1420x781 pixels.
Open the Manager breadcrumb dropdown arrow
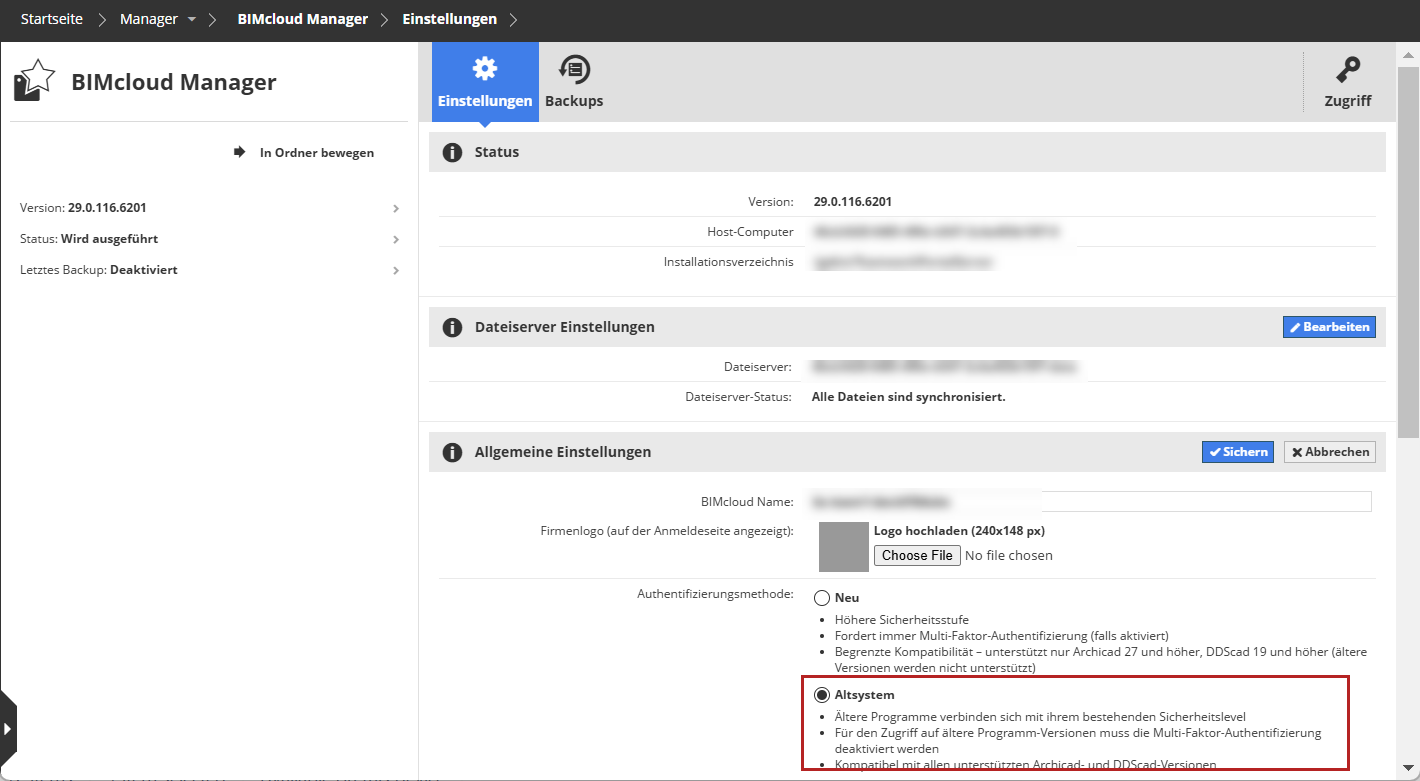coord(192,19)
